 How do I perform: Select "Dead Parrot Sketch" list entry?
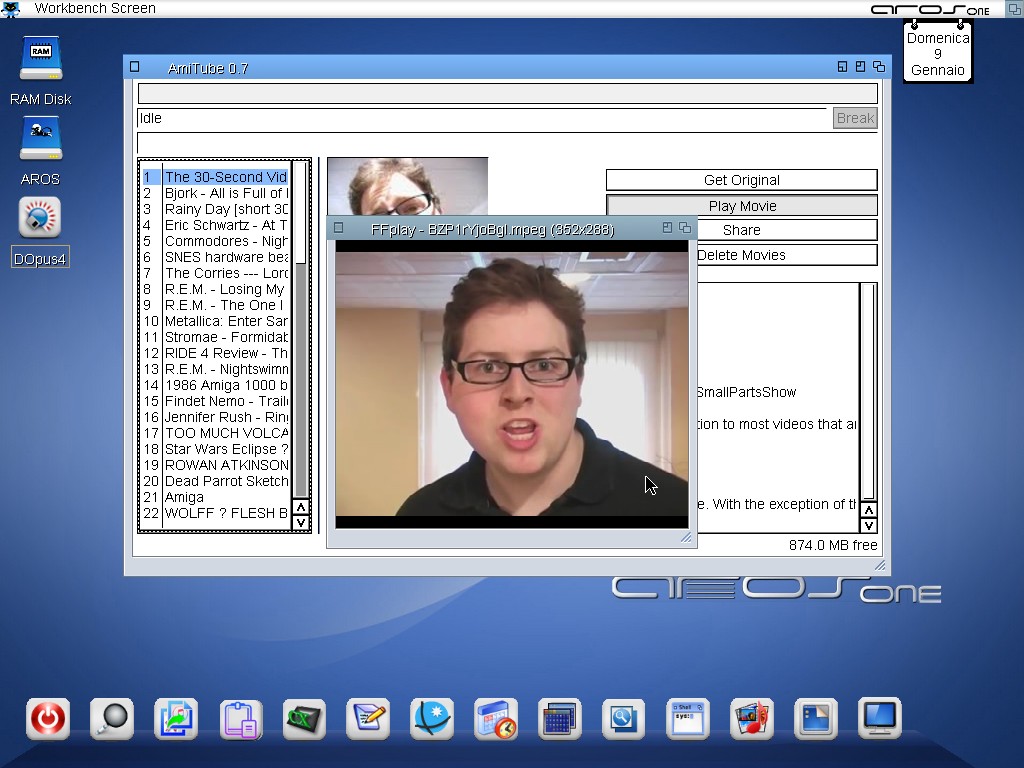point(225,481)
